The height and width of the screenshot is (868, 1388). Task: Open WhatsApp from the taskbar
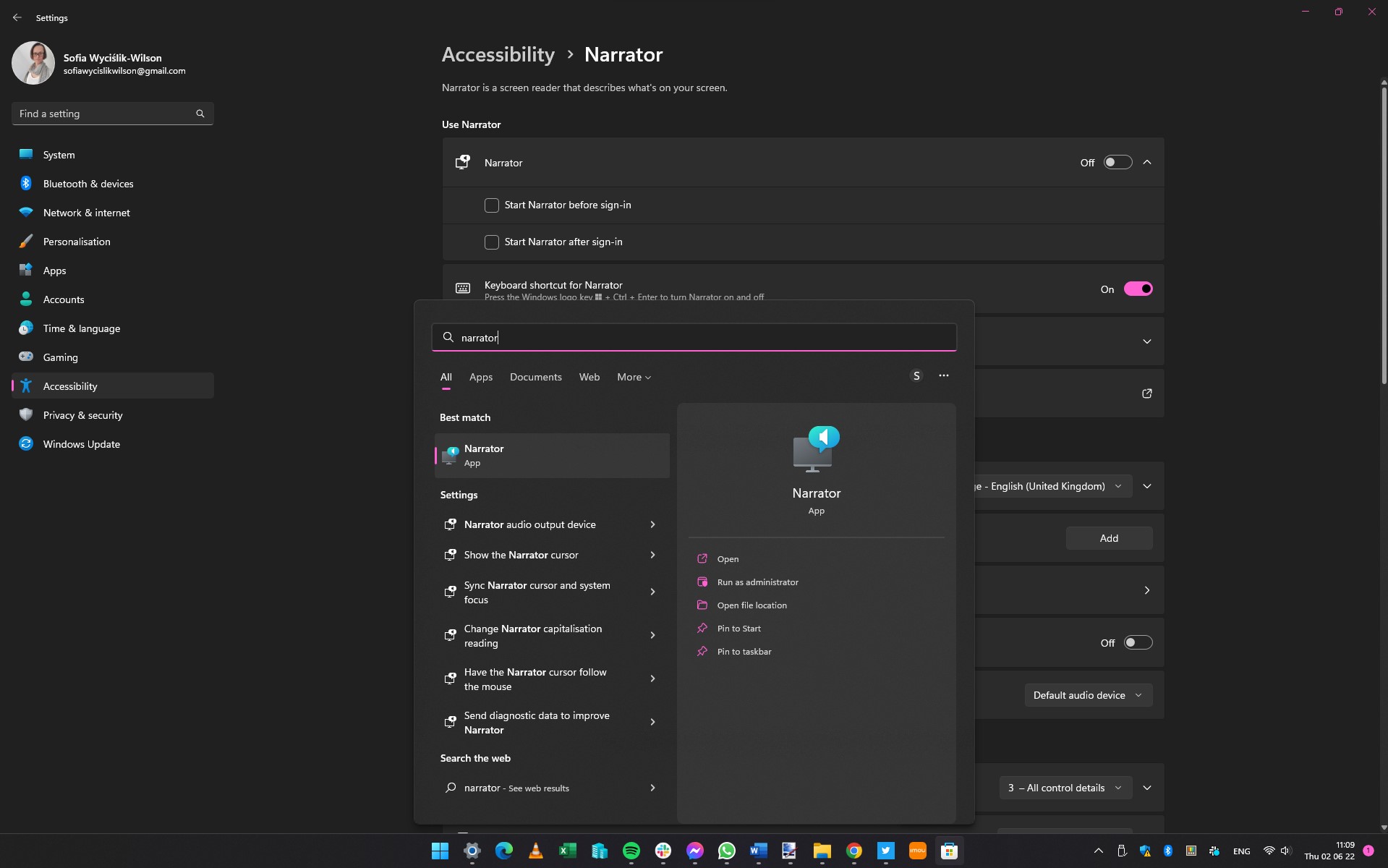(726, 851)
